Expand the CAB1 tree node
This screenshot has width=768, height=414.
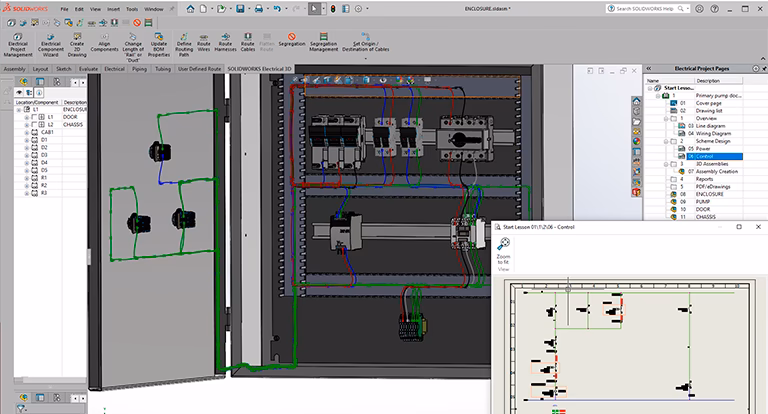click(26, 132)
